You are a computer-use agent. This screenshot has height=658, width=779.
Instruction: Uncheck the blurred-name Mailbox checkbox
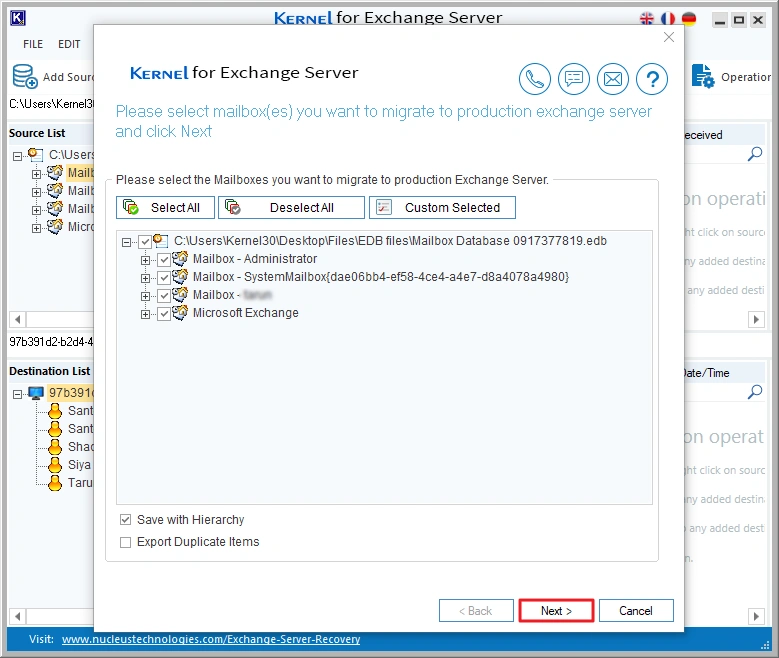coord(164,296)
